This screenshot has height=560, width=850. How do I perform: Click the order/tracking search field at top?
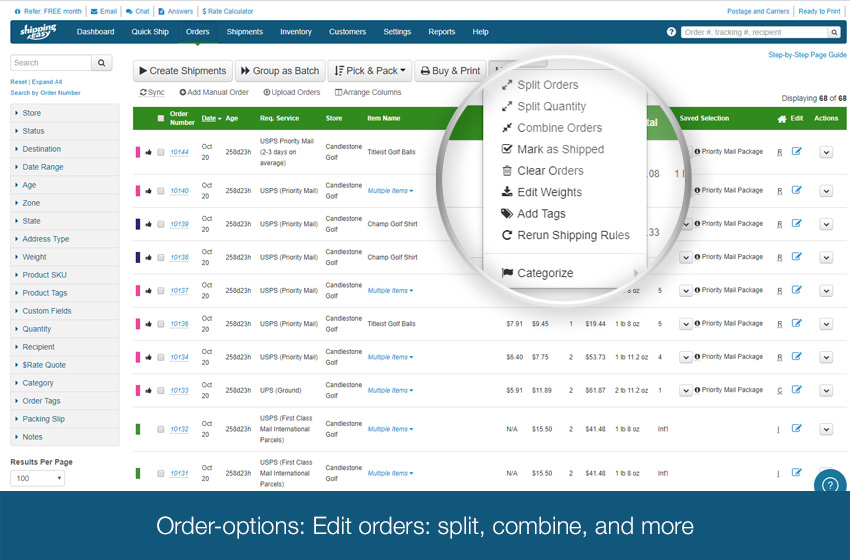click(755, 33)
